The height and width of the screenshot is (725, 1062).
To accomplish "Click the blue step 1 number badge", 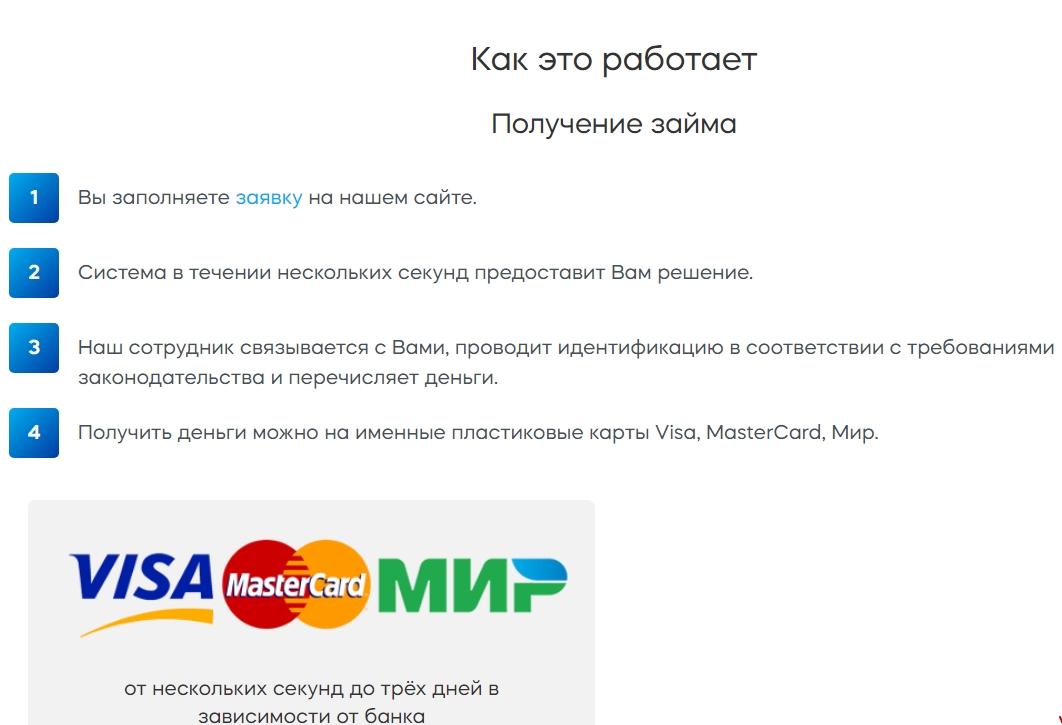I will (34, 198).
